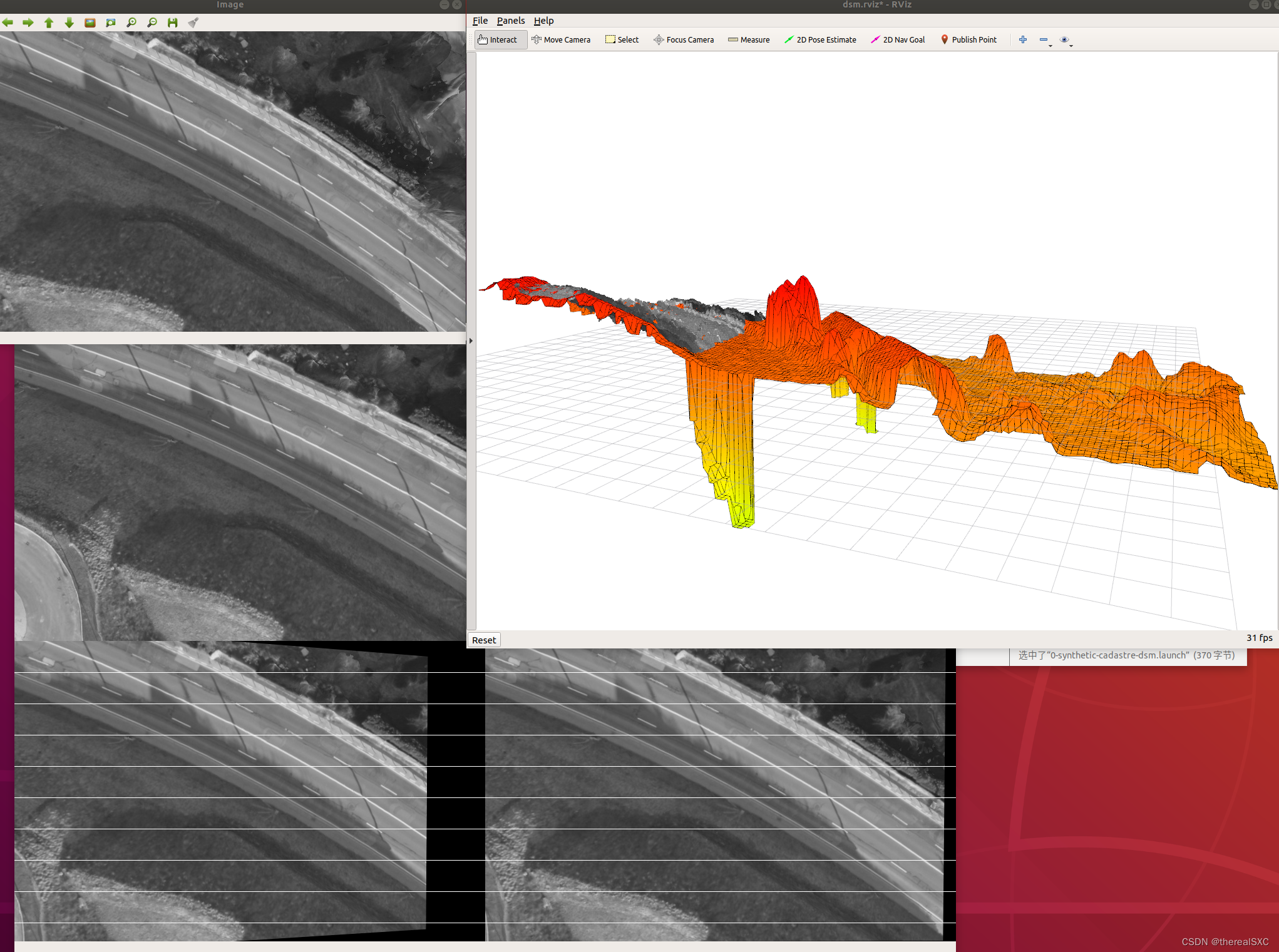Click the zoom out magnifier icon

pyautogui.click(x=152, y=23)
